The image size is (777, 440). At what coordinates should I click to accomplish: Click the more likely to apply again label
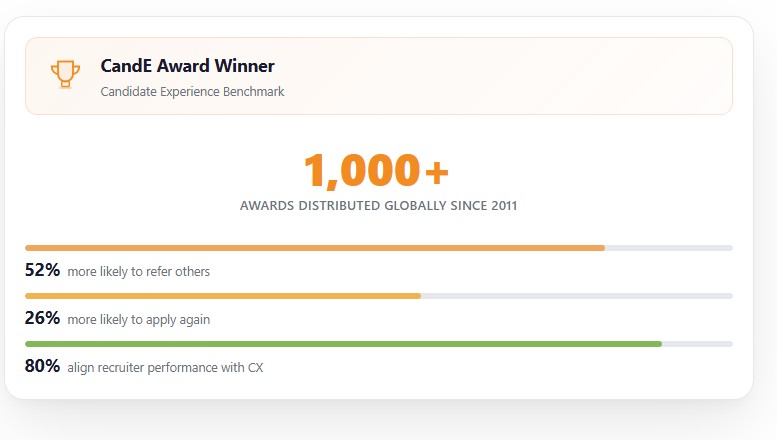139,320
